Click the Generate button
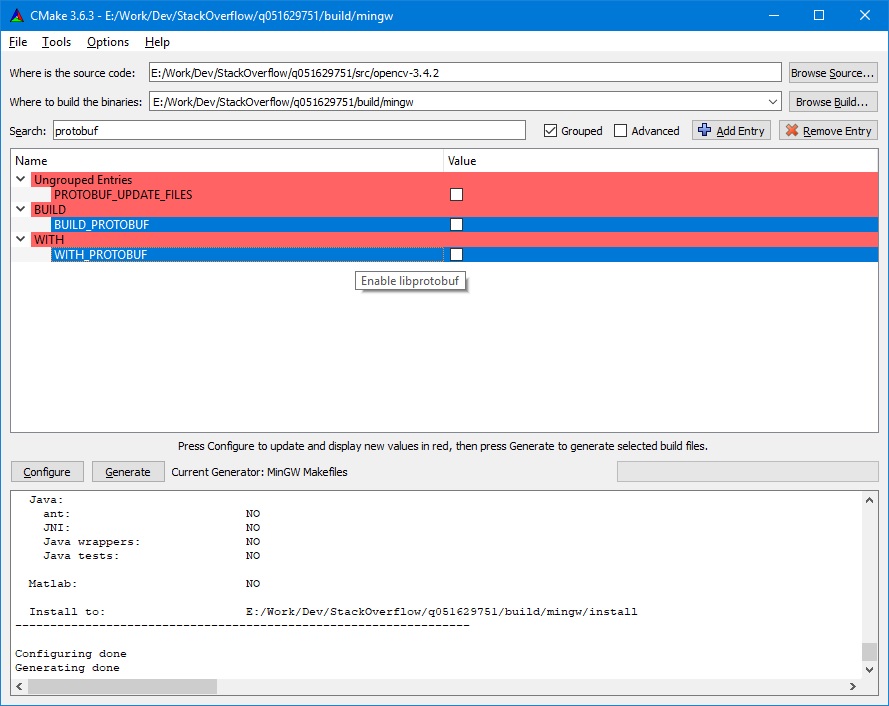This screenshot has width=889, height=706. 128,472
